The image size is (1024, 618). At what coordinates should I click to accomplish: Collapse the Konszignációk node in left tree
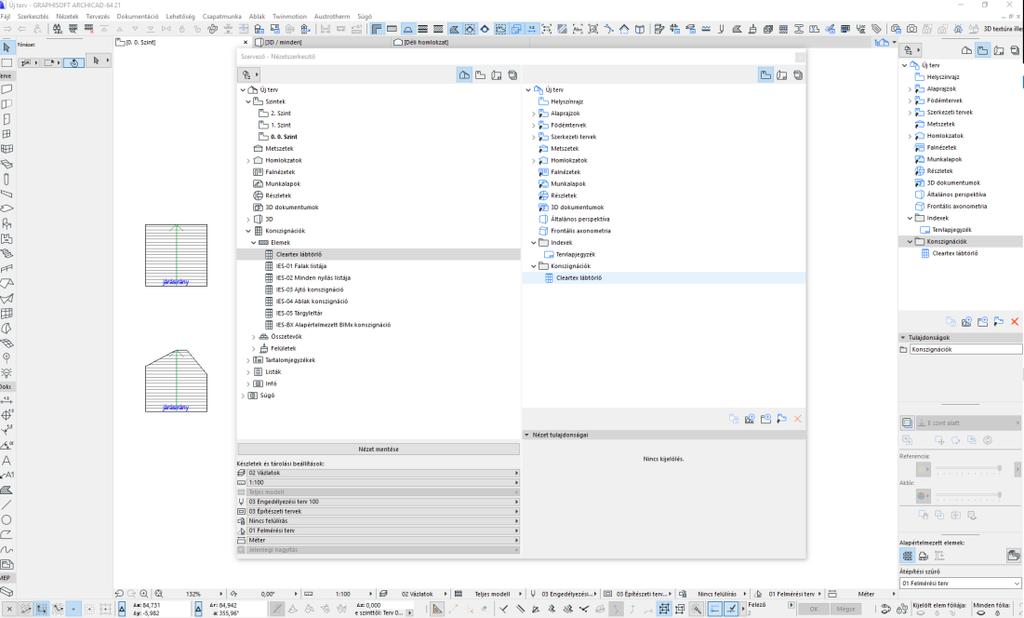(248, 231)
